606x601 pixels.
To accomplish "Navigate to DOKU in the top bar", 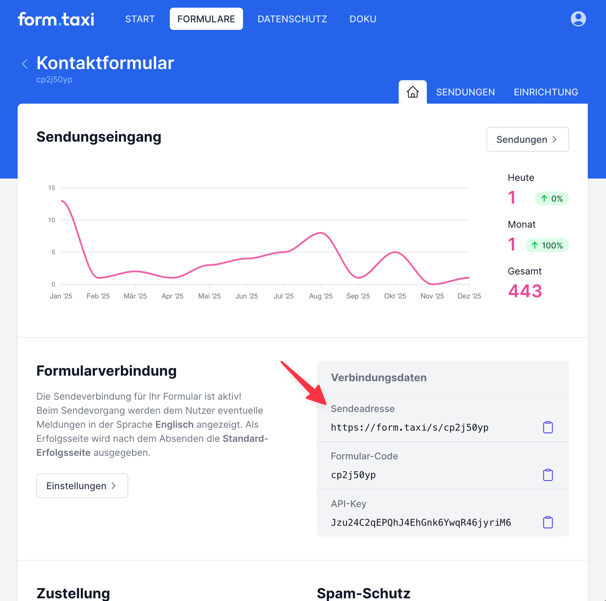I will coord(363,19).
